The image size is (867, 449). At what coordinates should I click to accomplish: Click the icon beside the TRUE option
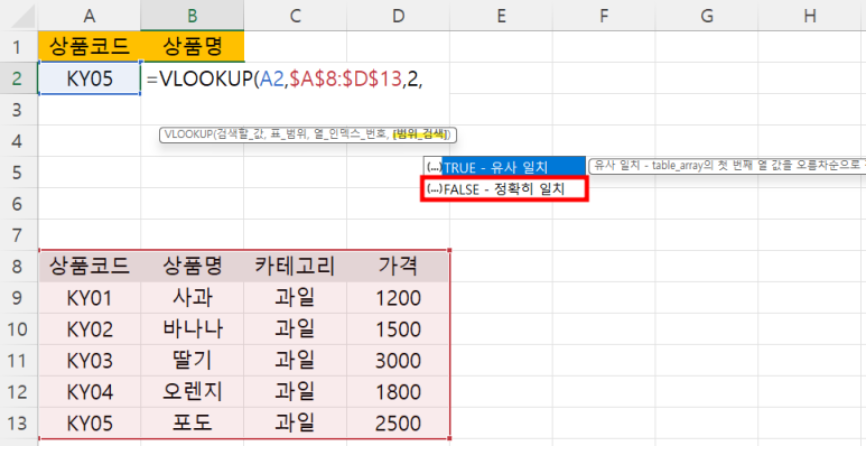[433, 166]
